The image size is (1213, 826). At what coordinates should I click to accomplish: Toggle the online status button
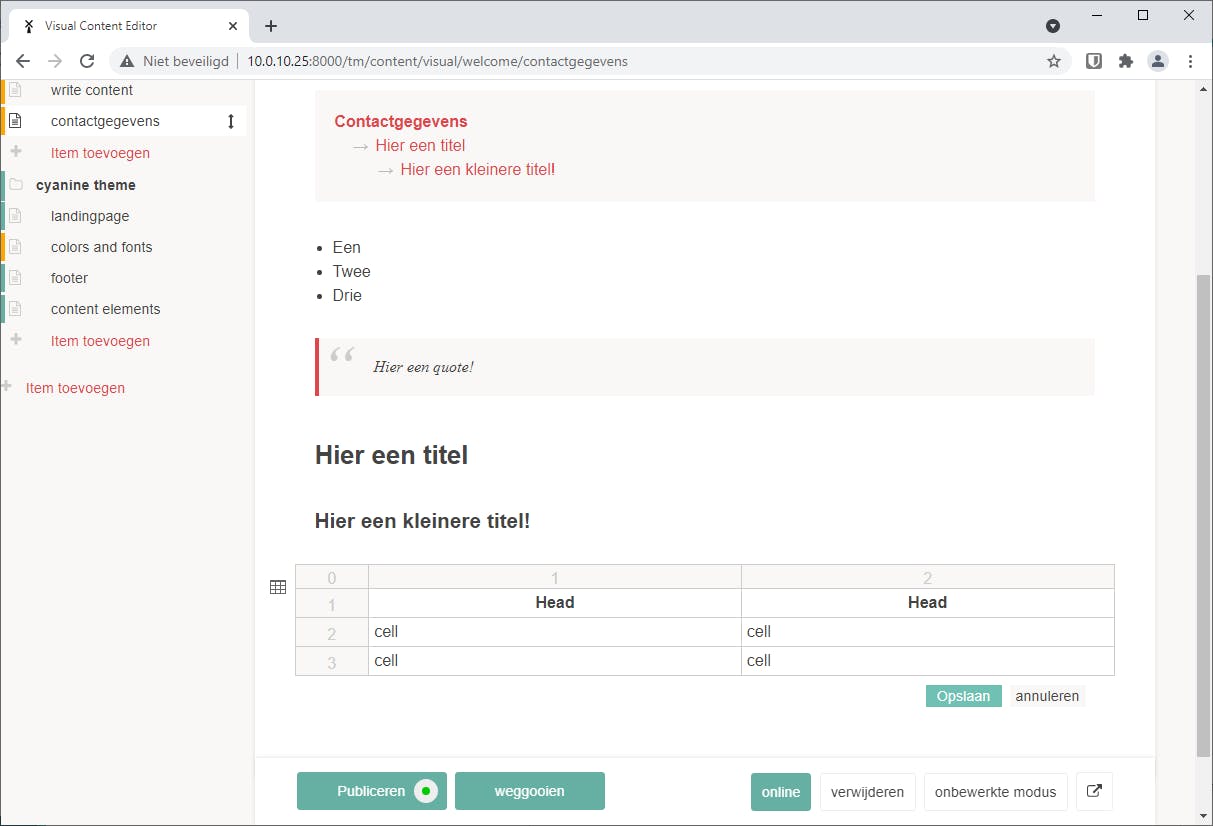[x=780, y=791]
